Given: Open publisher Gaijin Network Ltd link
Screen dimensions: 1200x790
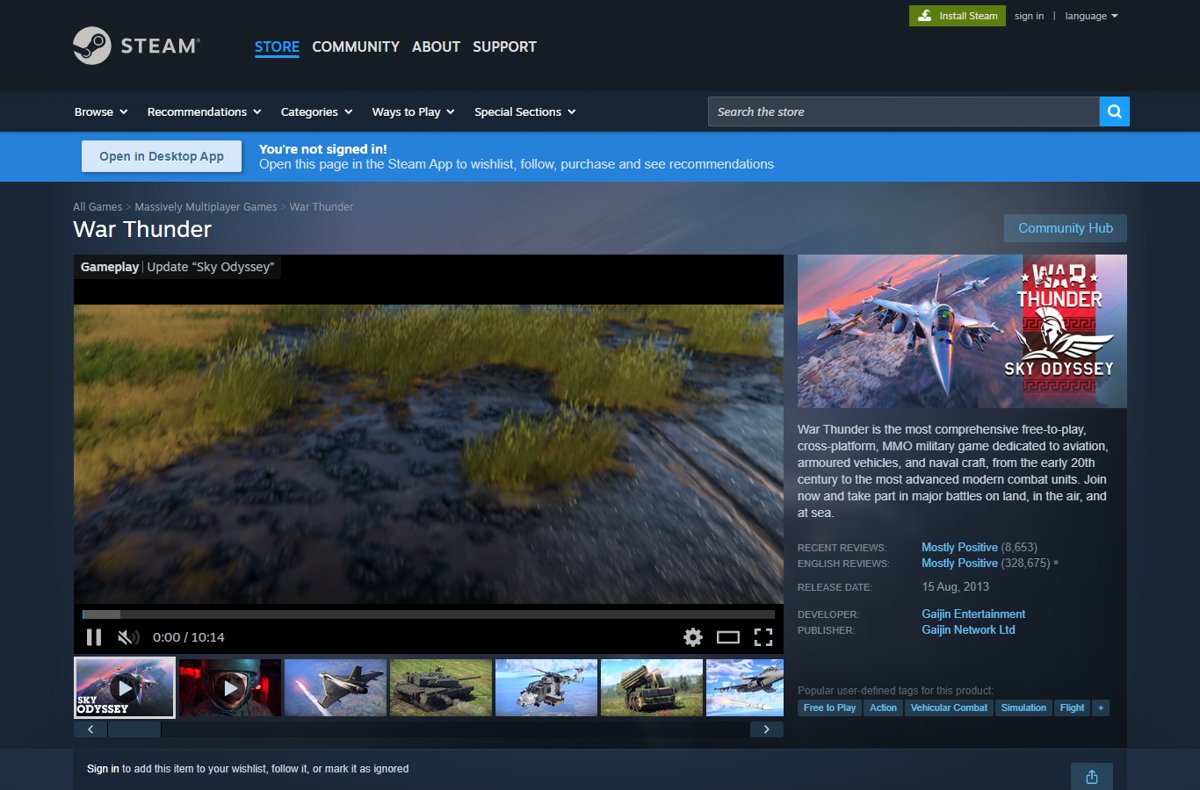Looking at the screenshot, I should (968, 630).
